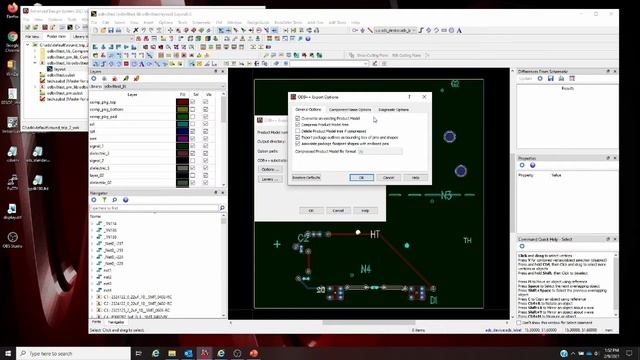Click the Navigator search text field
The width and height of the screenshot is (640, 360).
point(154,208)
